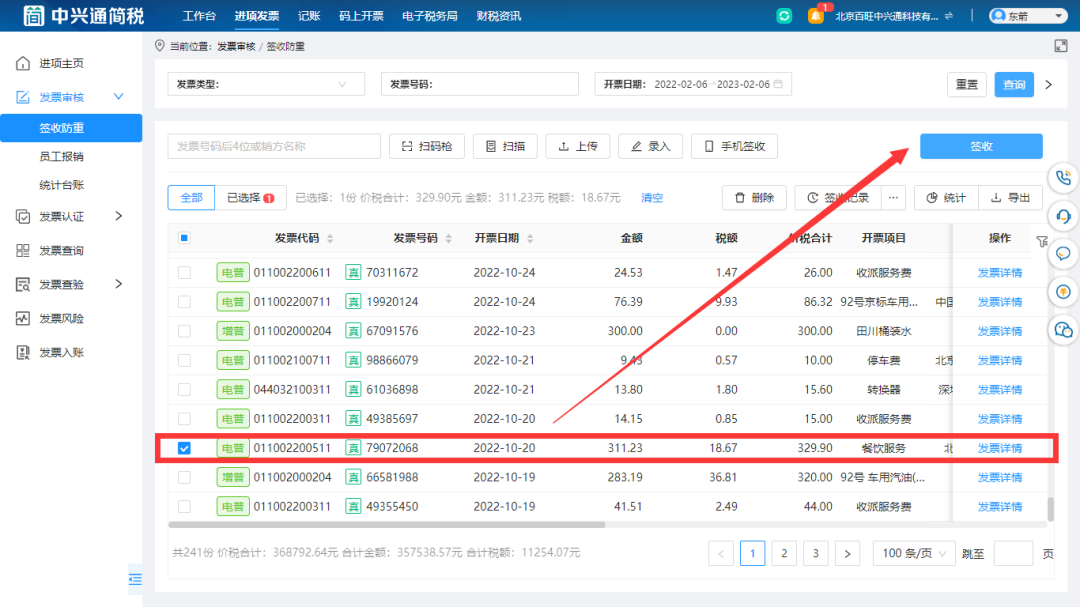
Task: Open the 电子税务局 top menu
Action: click(430, 16)
